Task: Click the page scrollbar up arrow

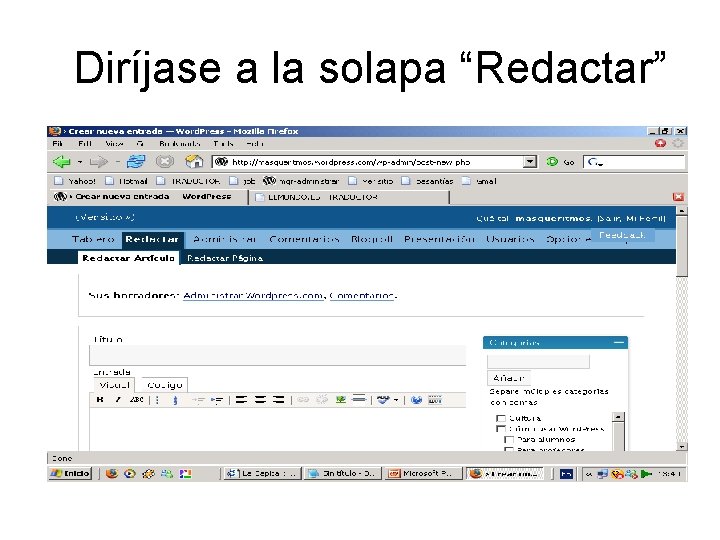Action: 682,211
